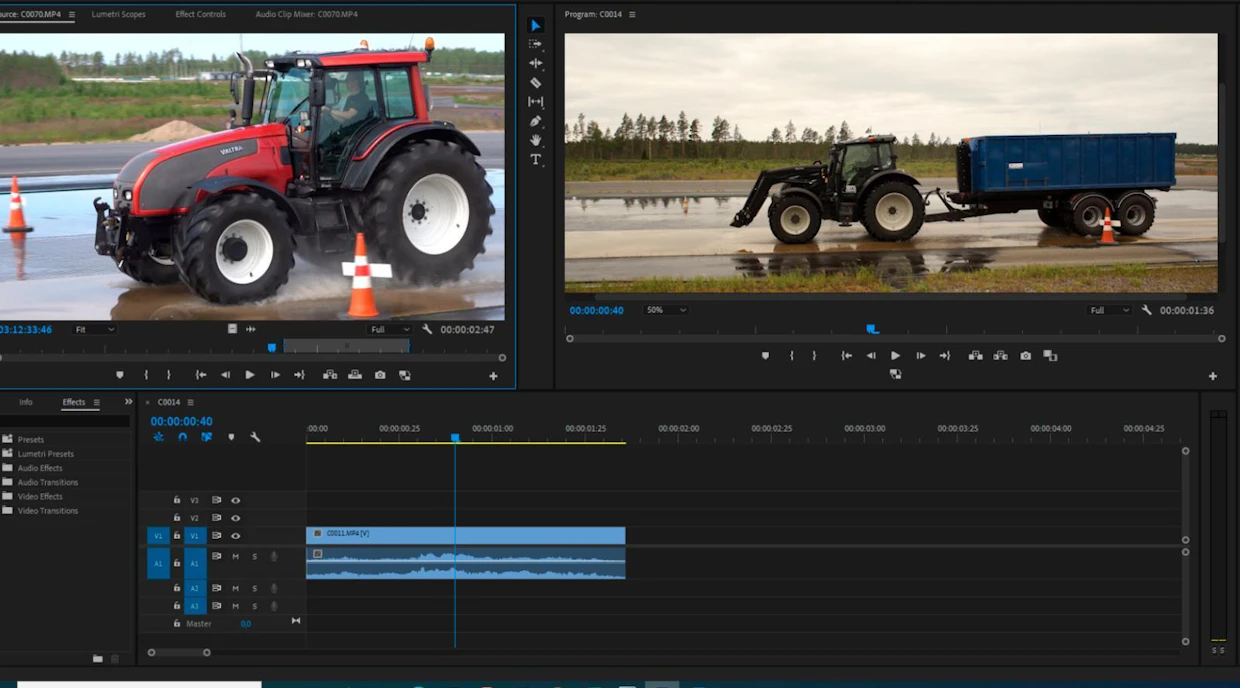
Task: Click the Program monitor playhead on ruler
Action: 872,328
